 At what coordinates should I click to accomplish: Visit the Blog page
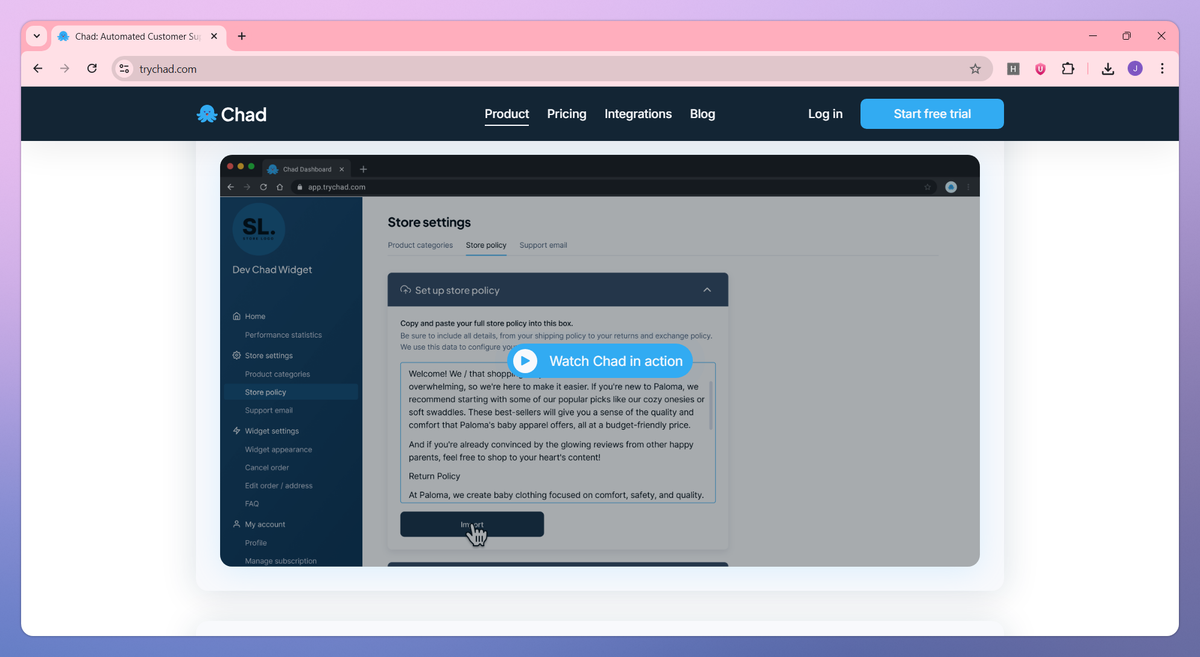click(703, 114)
